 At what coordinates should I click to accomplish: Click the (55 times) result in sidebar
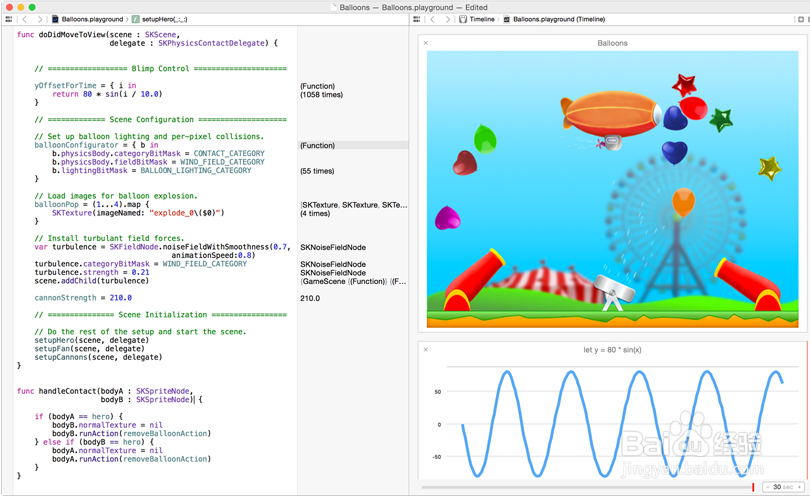pos(317,171)
